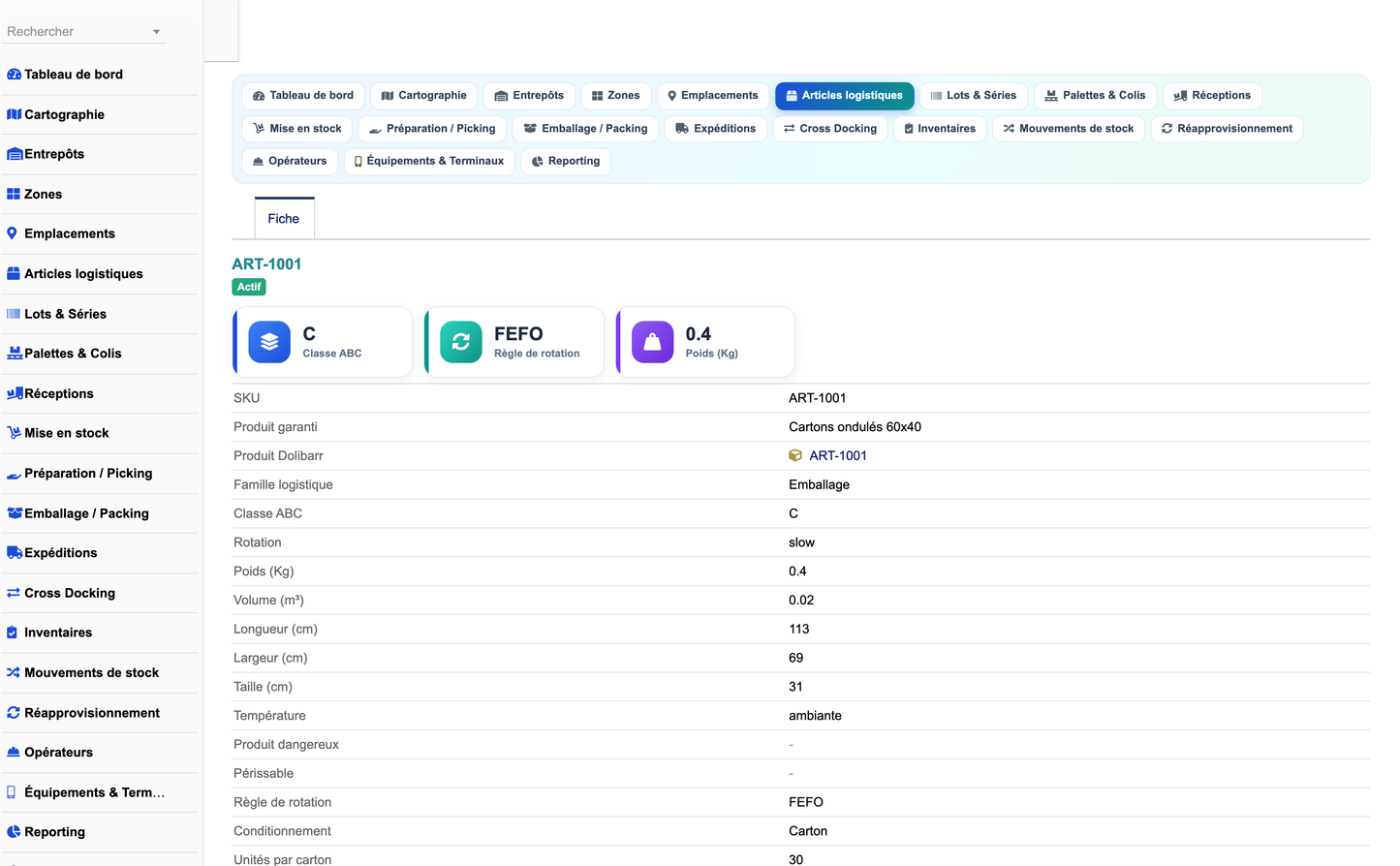Open Palettes & Colis in top navigation
This screenshot has width=1400, height=866.
pos(1095,96)
